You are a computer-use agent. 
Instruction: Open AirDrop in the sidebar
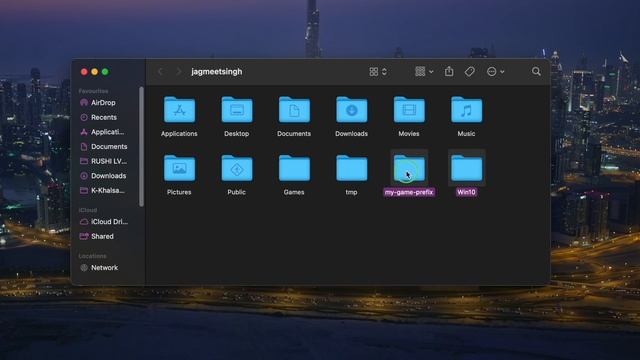[x=103, y=103]
